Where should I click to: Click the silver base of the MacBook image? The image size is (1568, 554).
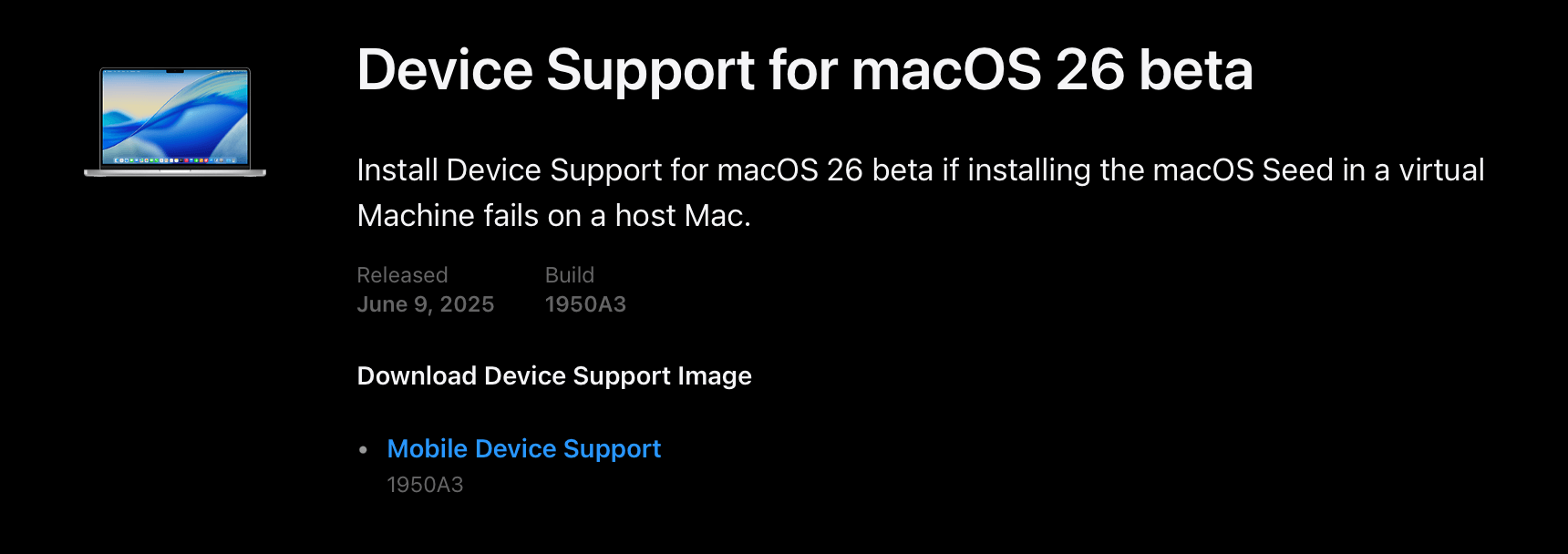tap(175, 172)
